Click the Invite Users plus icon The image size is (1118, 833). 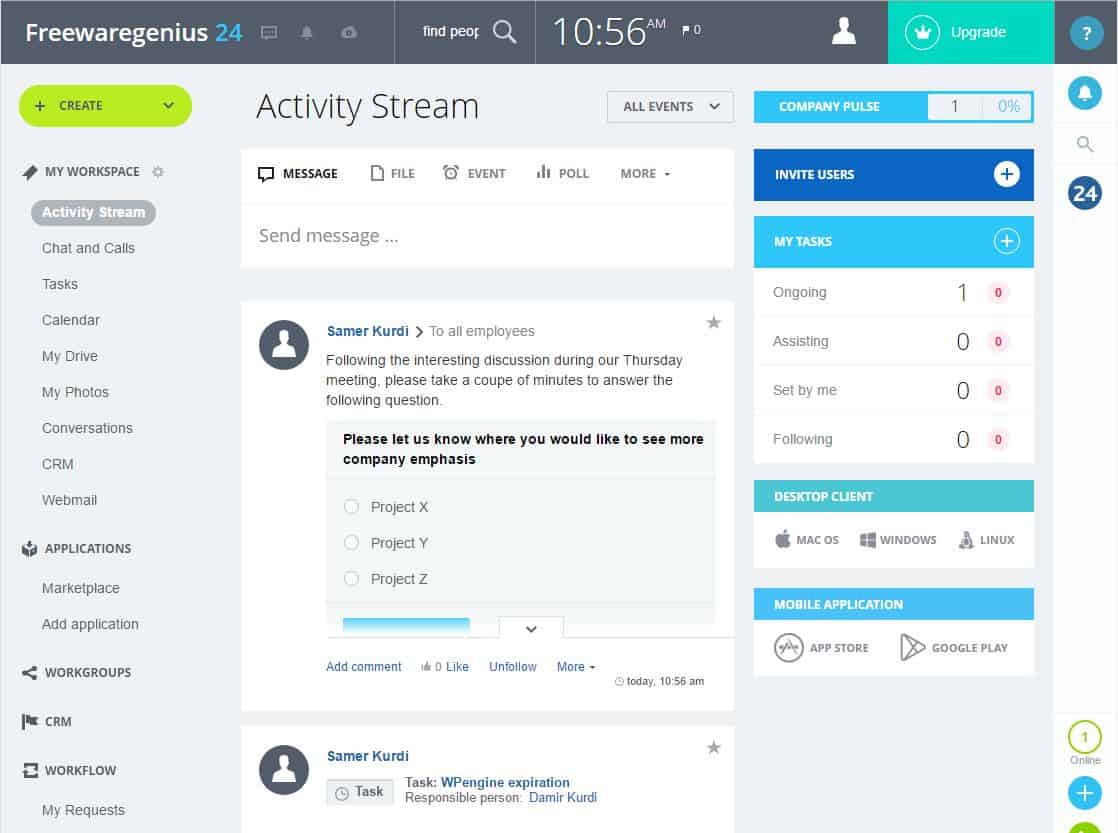coord(1006,174)
